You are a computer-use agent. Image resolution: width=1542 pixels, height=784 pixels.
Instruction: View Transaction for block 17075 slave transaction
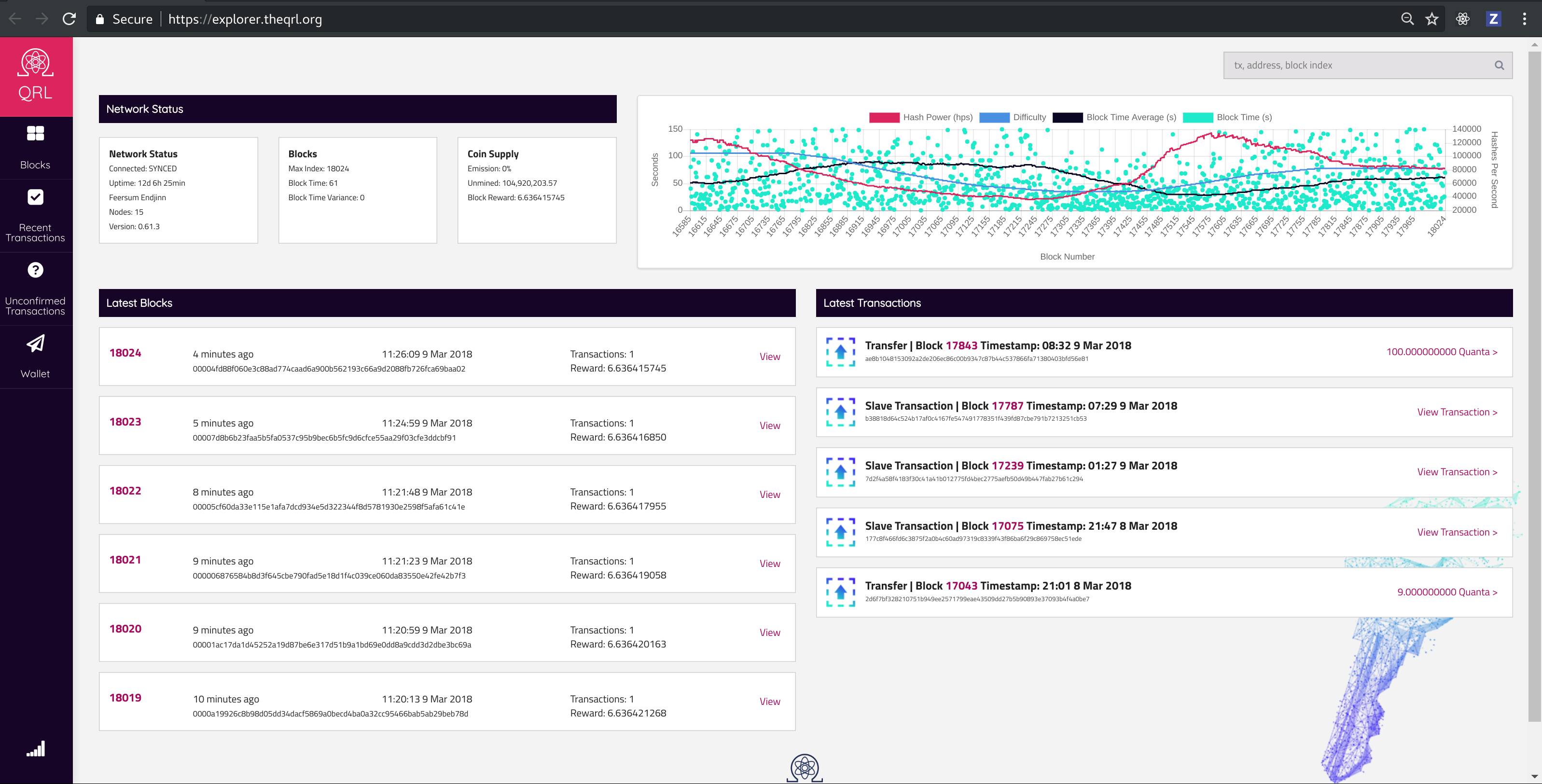pos(1457,532)
